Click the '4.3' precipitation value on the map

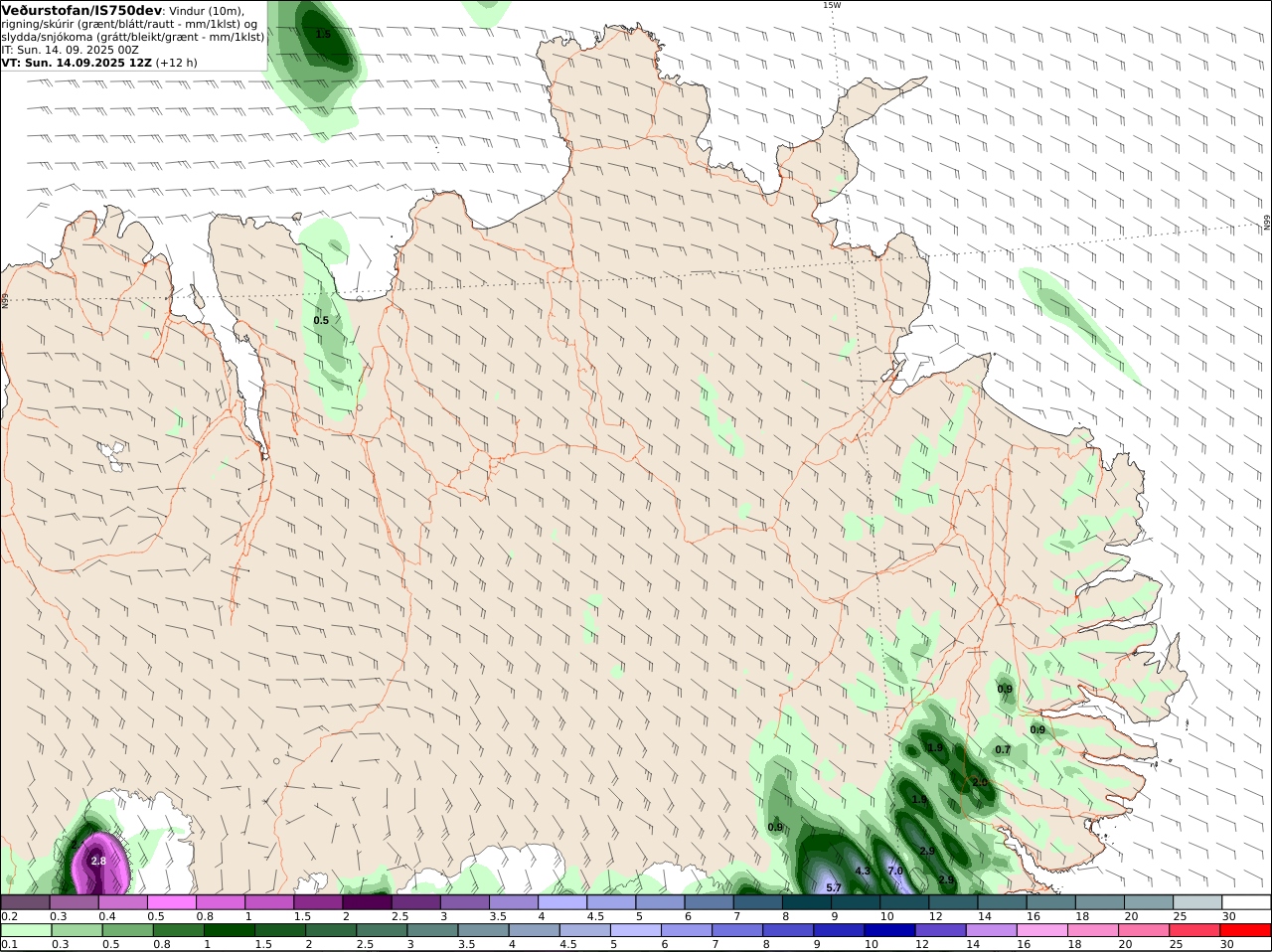[x=863, y=871]
